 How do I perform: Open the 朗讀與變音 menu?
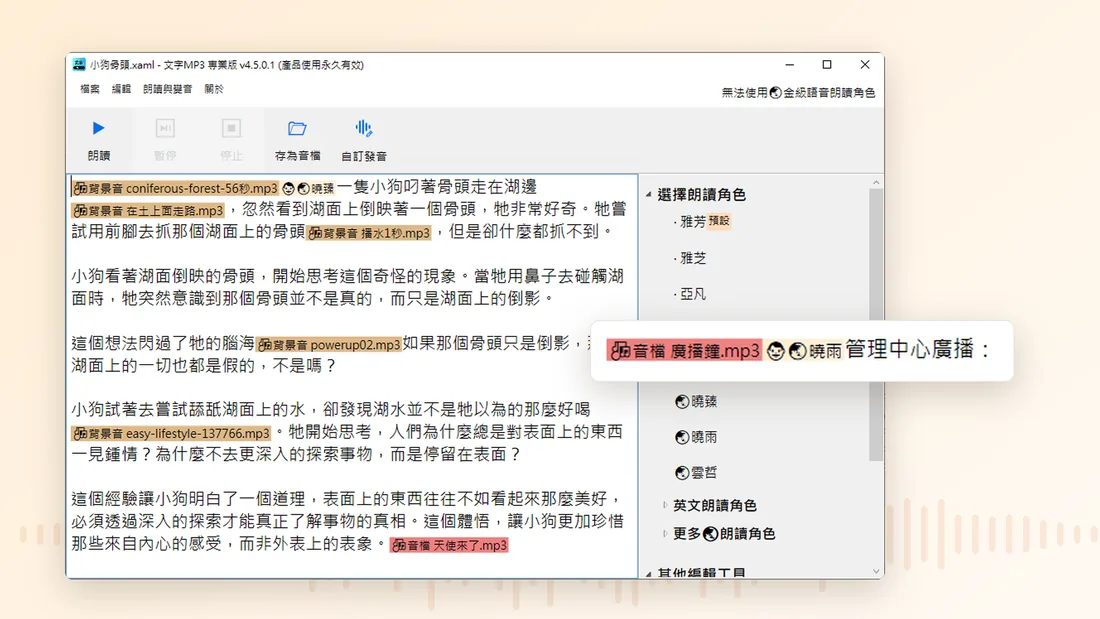coord(167,89)
